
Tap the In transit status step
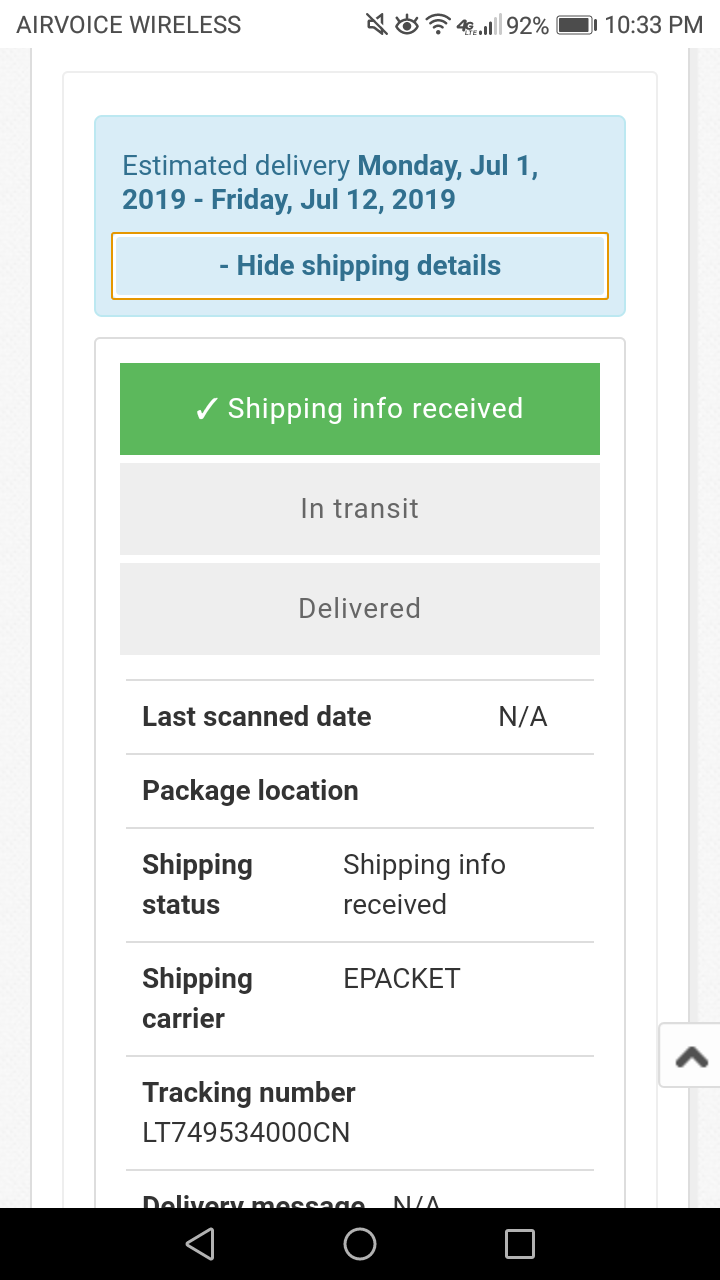click(x=360, y=509)
